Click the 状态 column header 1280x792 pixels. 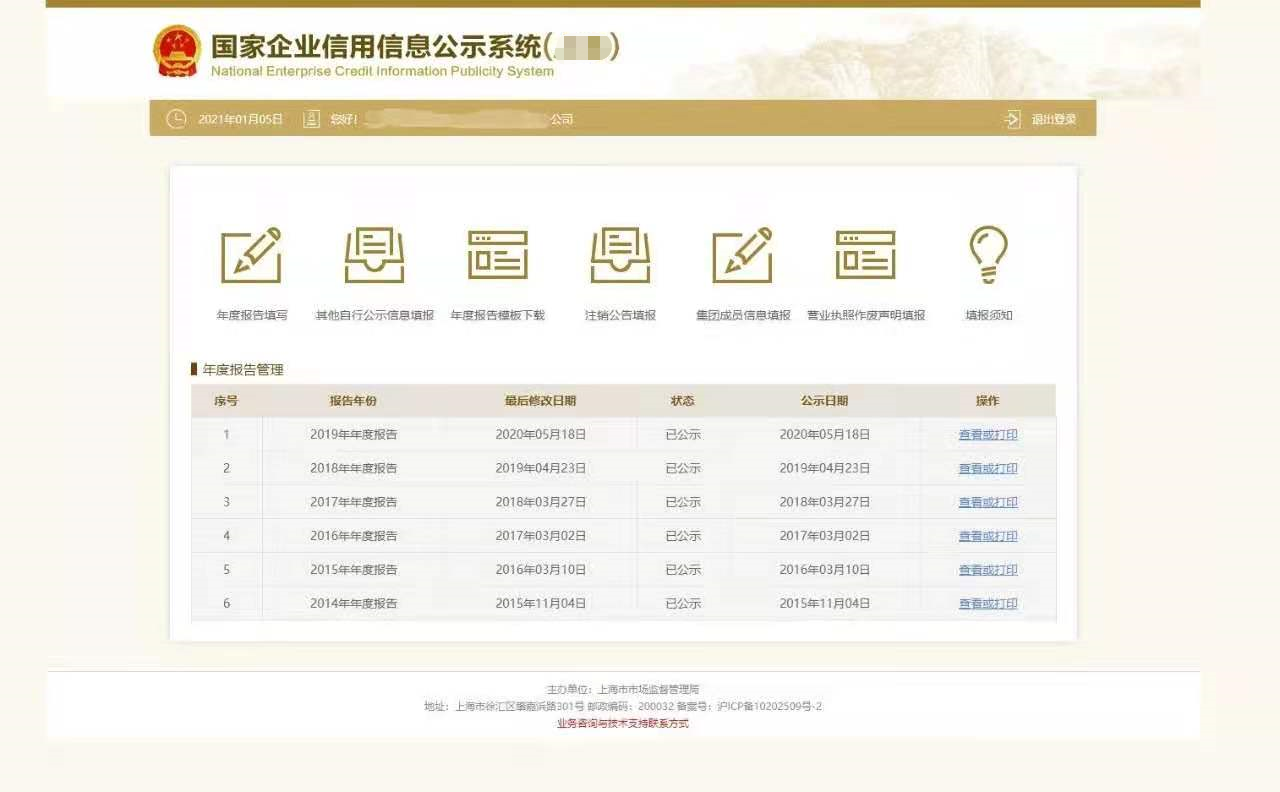[683, 401]
